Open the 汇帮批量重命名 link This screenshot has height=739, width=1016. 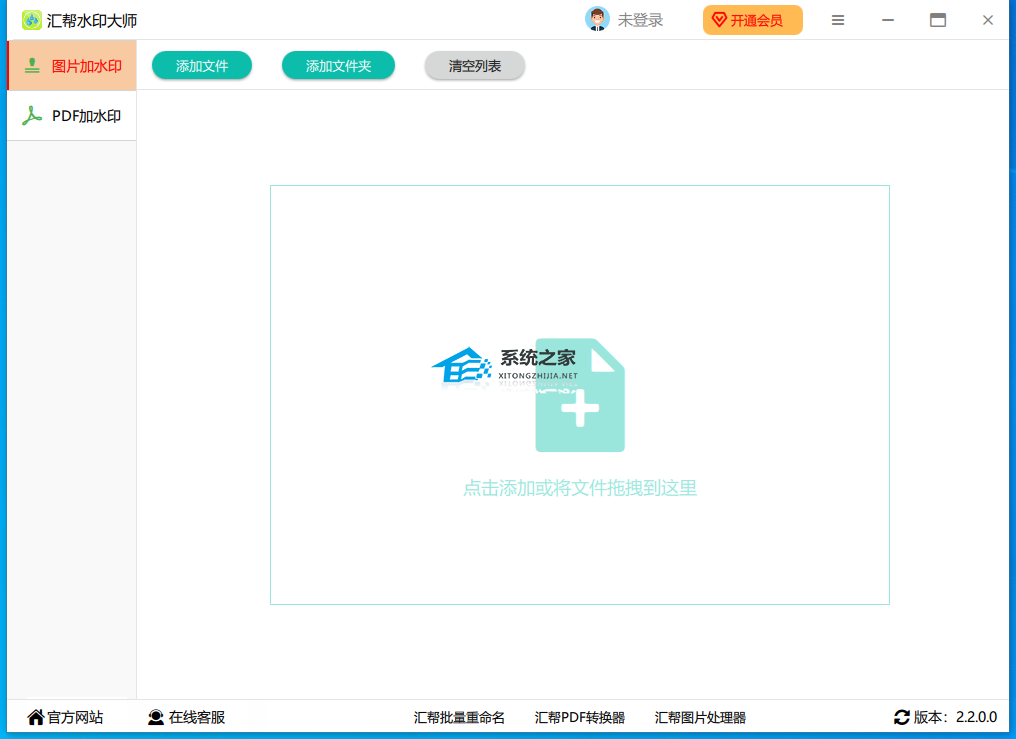[459, 717]
